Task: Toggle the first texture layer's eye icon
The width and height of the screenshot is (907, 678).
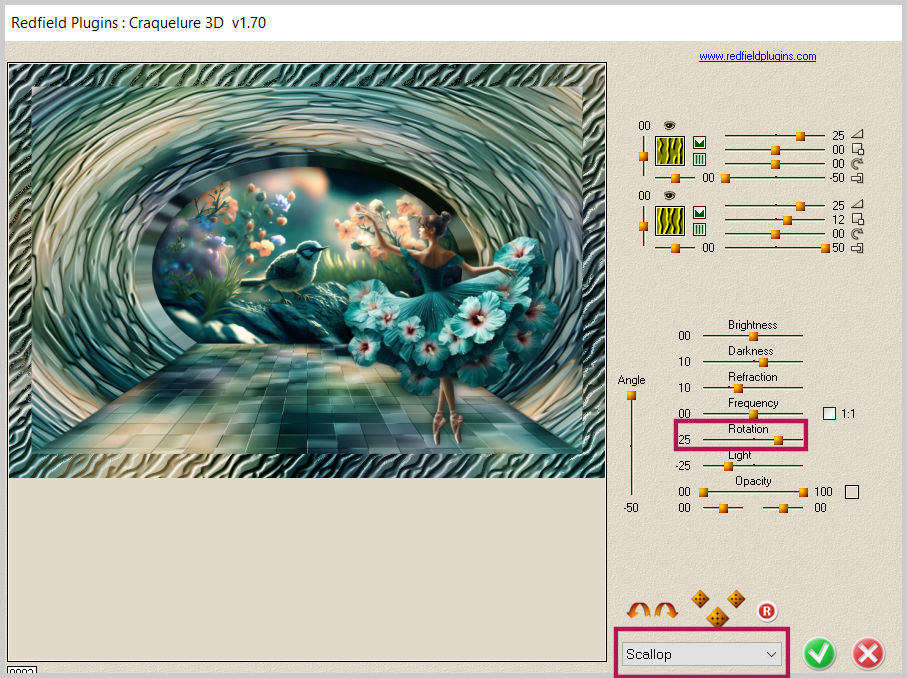Action: [x=669, y=126]
